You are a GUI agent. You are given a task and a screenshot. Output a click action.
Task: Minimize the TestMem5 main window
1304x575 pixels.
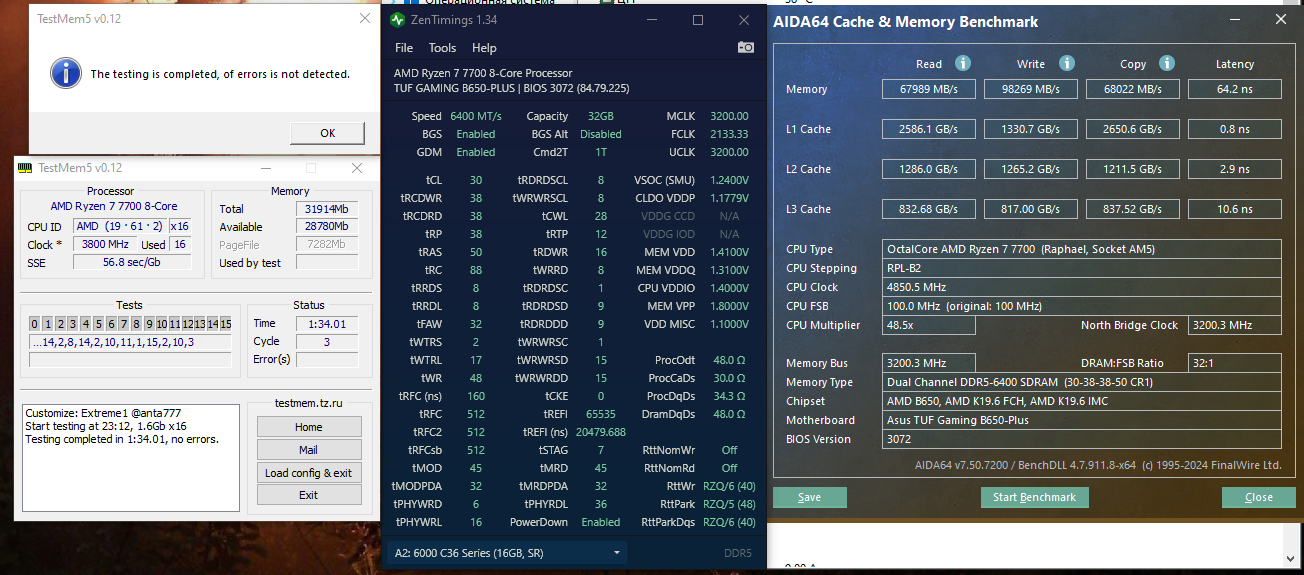(264, 168)
